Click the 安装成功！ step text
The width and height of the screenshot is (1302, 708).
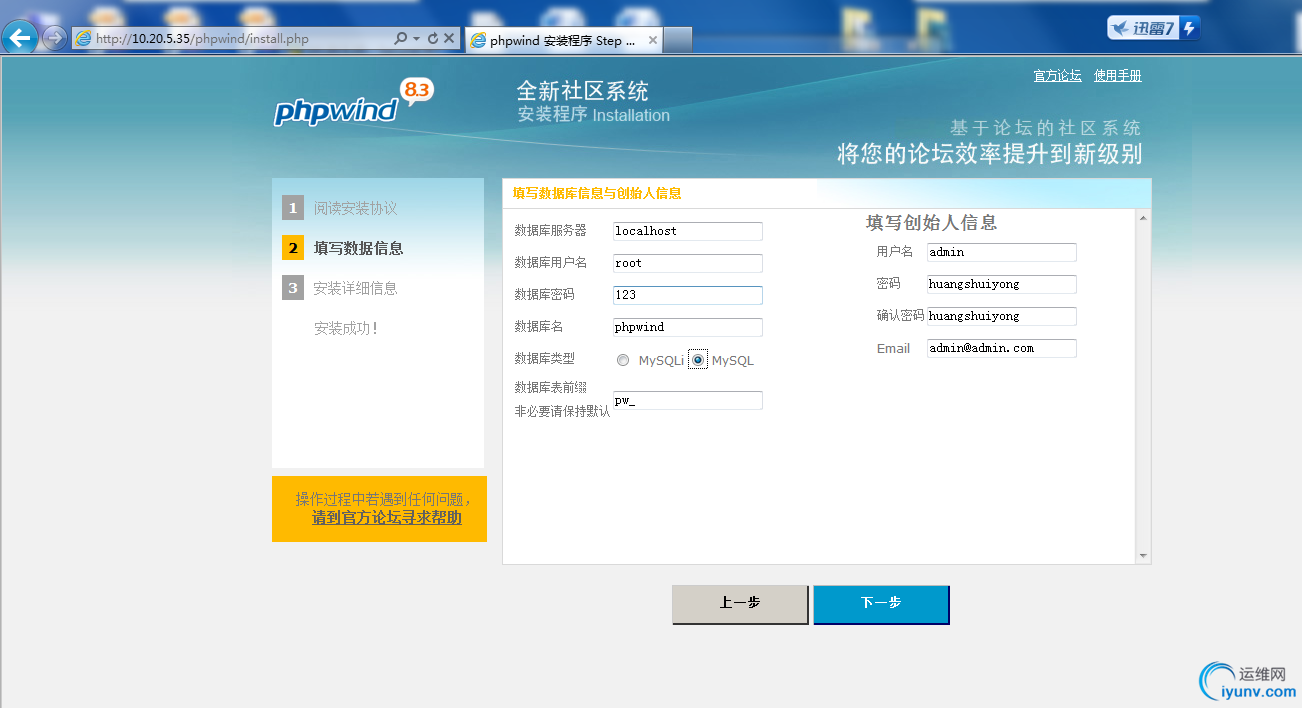point(346,328)
